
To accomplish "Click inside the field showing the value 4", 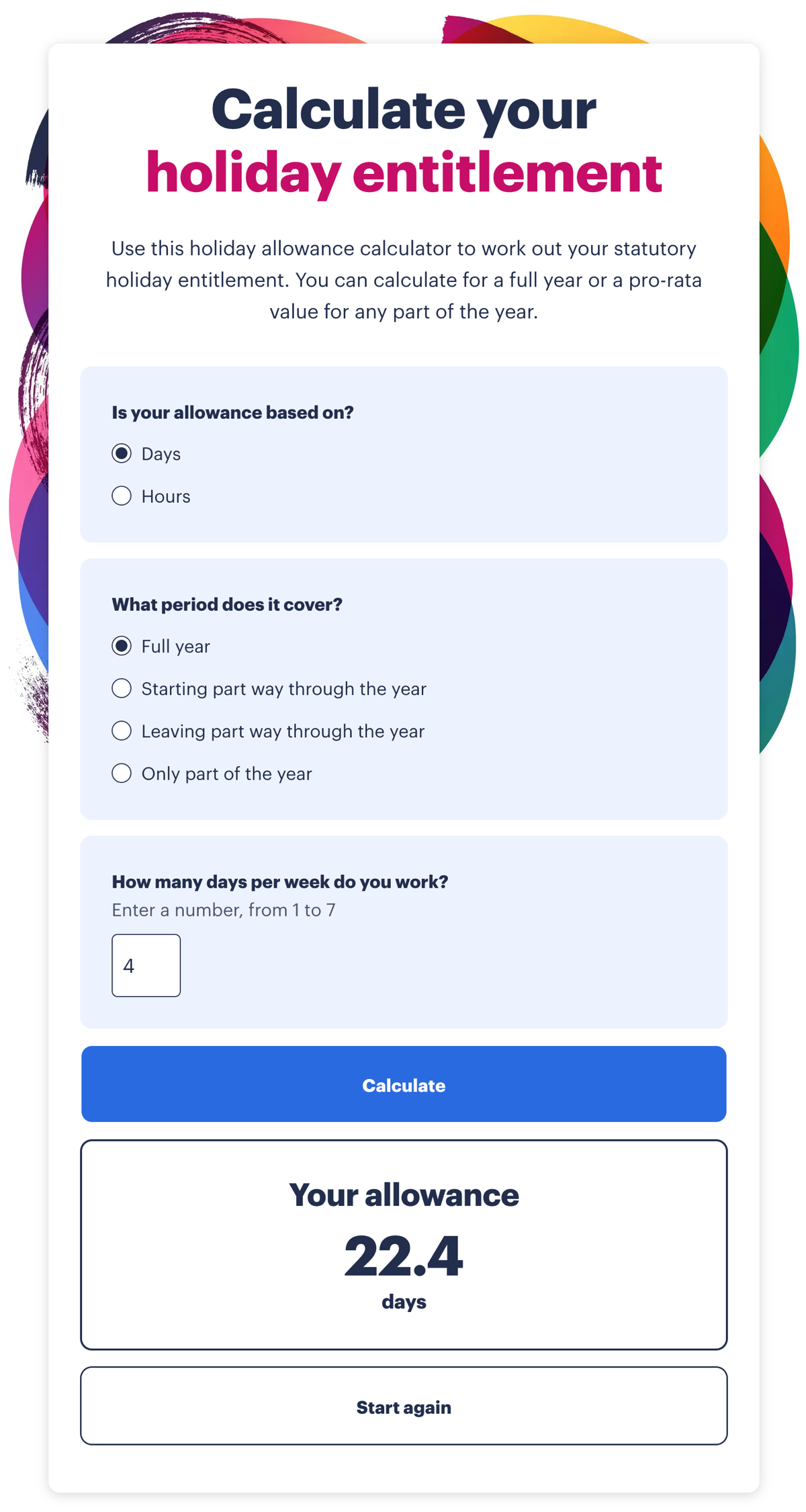I will (x=146, y=965).
